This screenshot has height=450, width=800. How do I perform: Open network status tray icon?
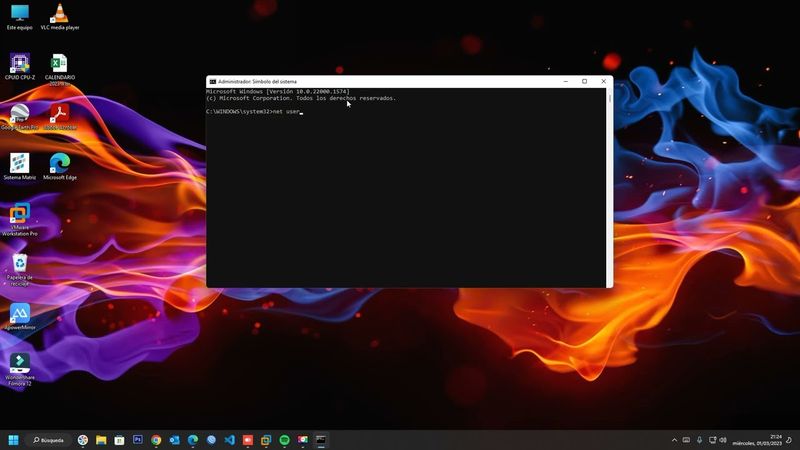(712, 440)
